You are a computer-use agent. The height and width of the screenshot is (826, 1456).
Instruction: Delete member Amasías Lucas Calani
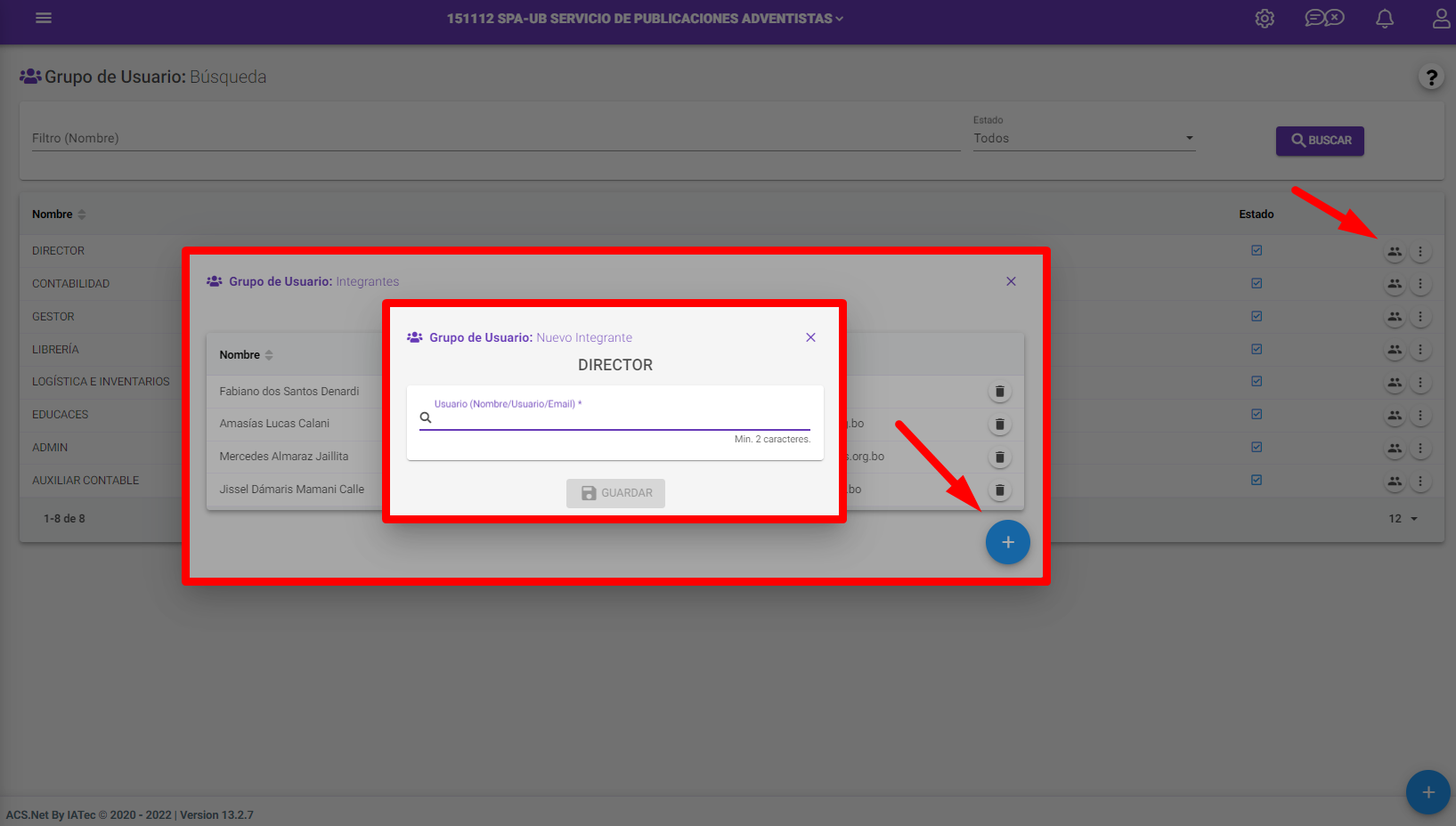pyautogui.click(x=1000, y=425)
